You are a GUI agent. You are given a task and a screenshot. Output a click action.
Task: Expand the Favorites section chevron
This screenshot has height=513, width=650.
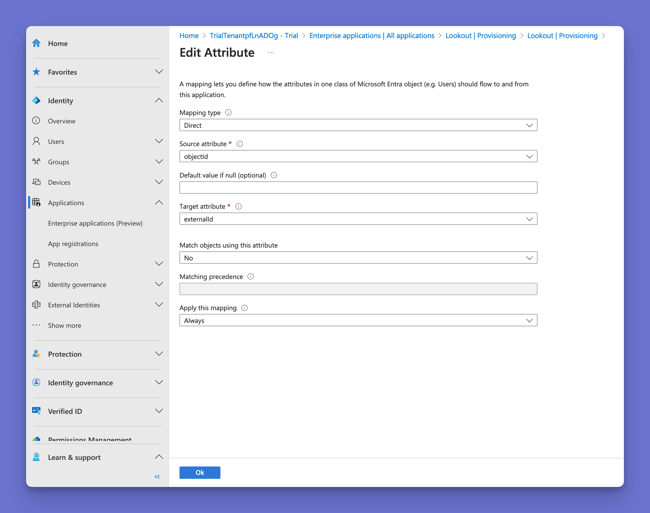point(159,72)
